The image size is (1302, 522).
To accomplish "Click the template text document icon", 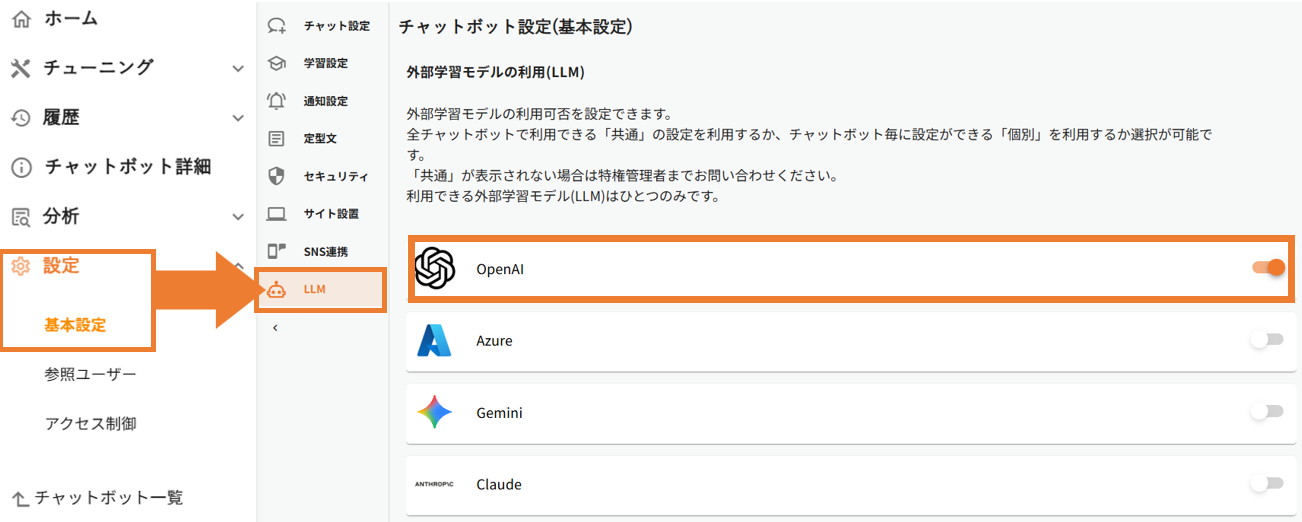I will (277, 138).
